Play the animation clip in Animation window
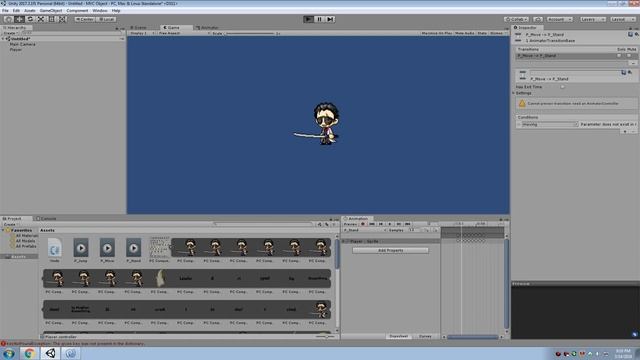640x360 pixels. 389,224
